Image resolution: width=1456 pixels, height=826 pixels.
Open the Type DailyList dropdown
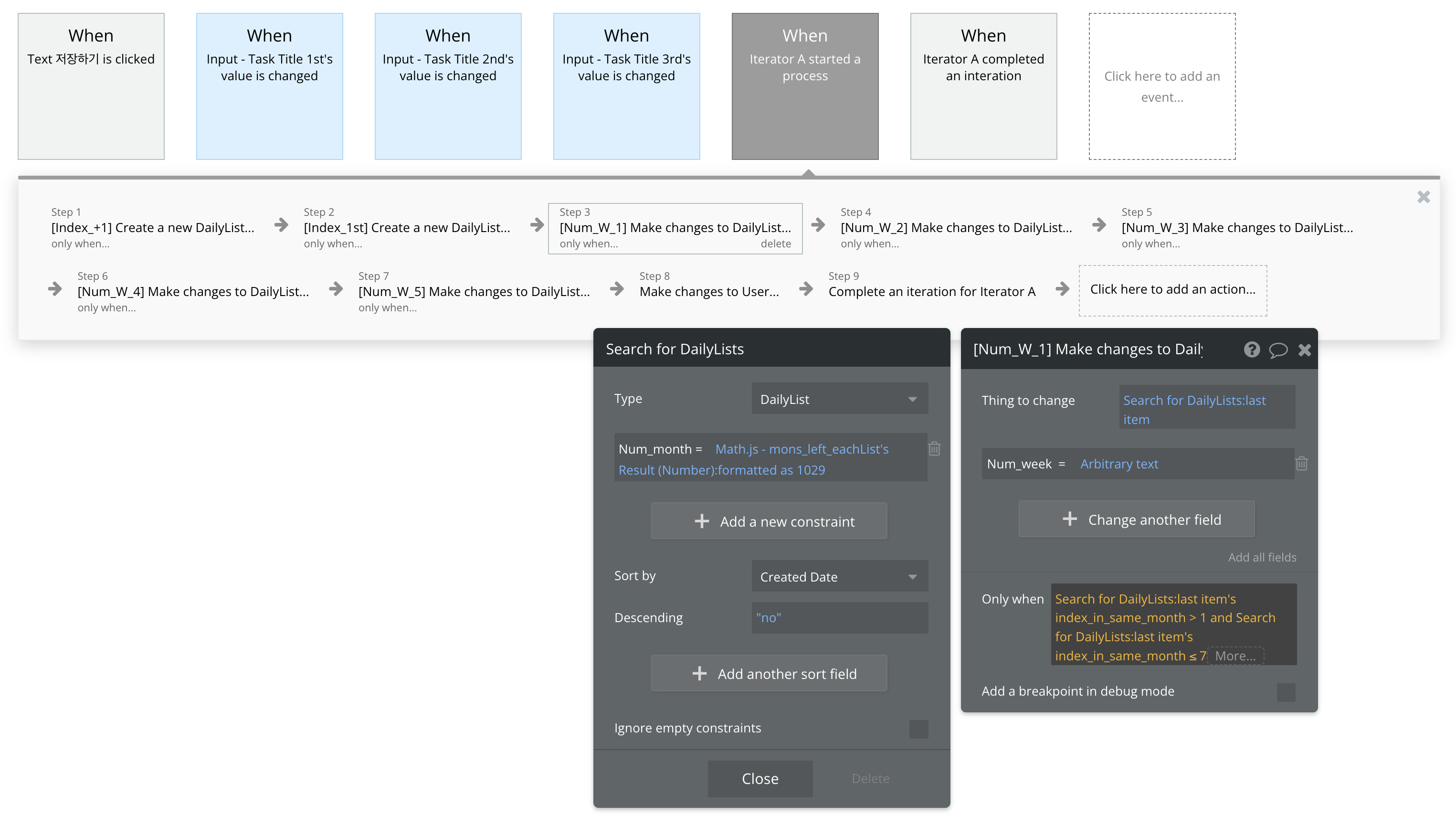click(x=839, y=399)
